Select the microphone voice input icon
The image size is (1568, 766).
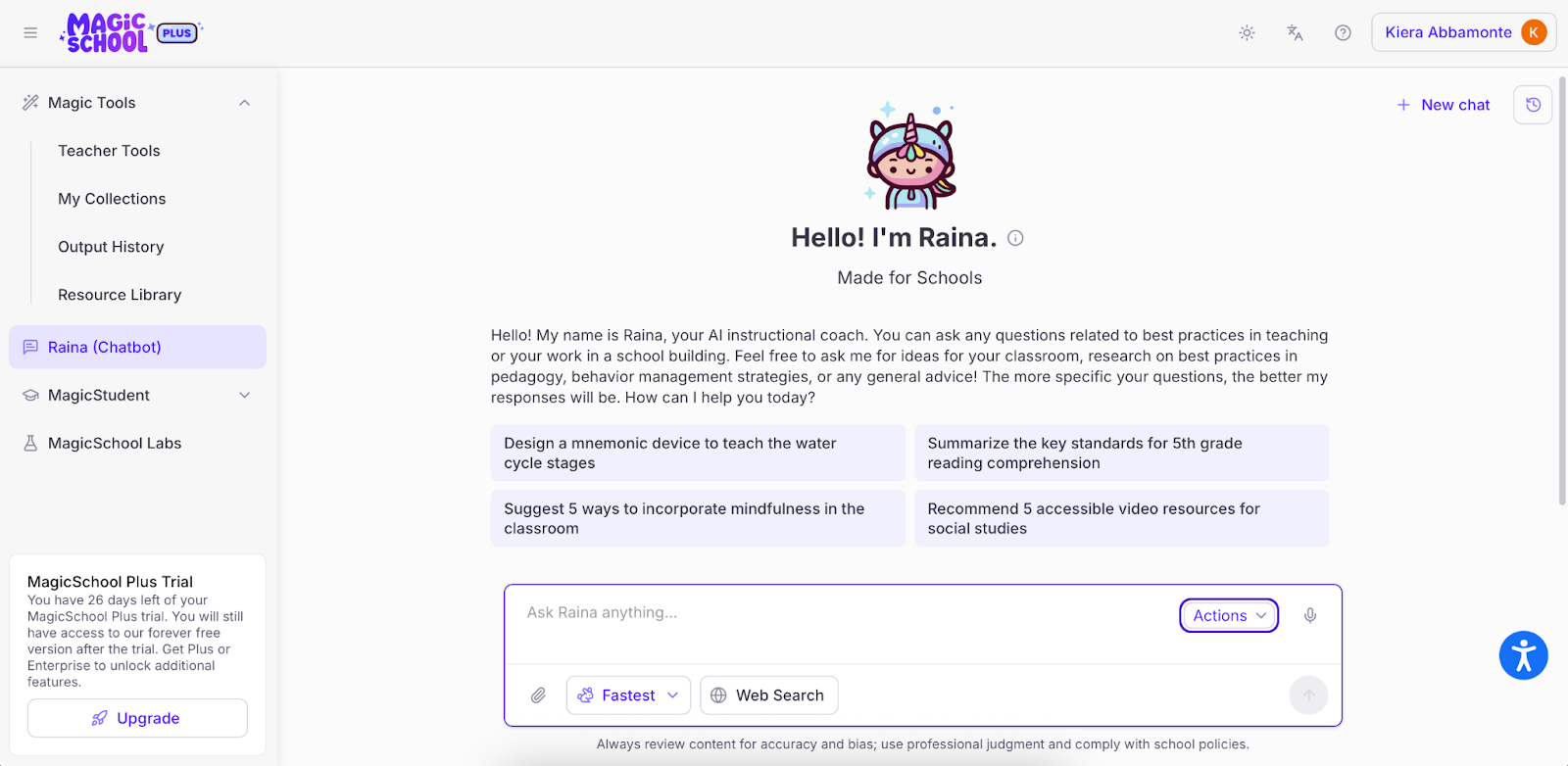click(1310, 615)
